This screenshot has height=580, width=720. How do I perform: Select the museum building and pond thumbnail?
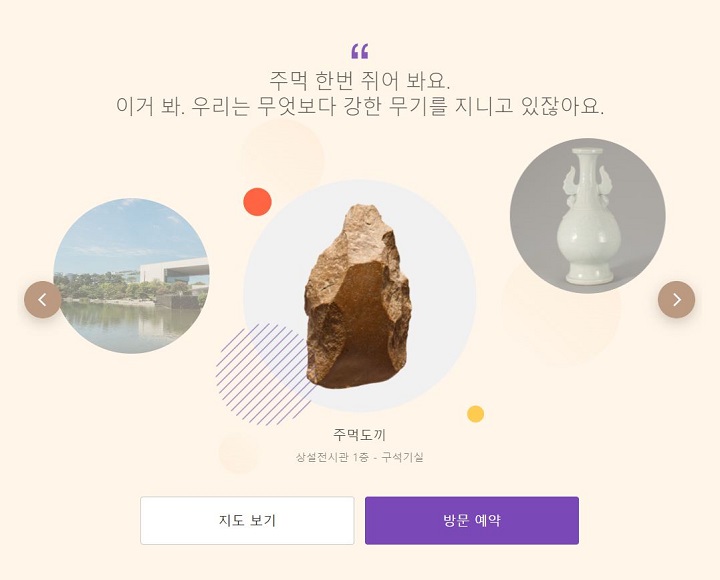tap(131, 276)
